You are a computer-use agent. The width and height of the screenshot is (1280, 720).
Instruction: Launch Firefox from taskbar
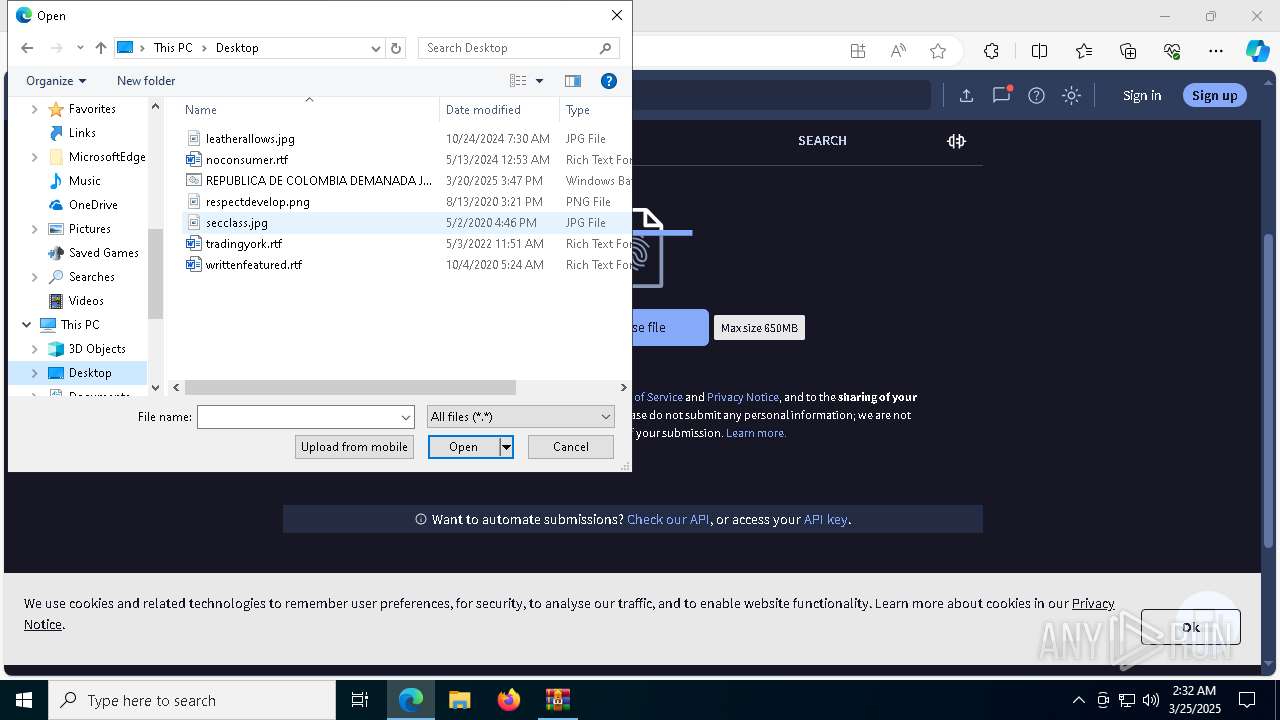click(509, 700)
